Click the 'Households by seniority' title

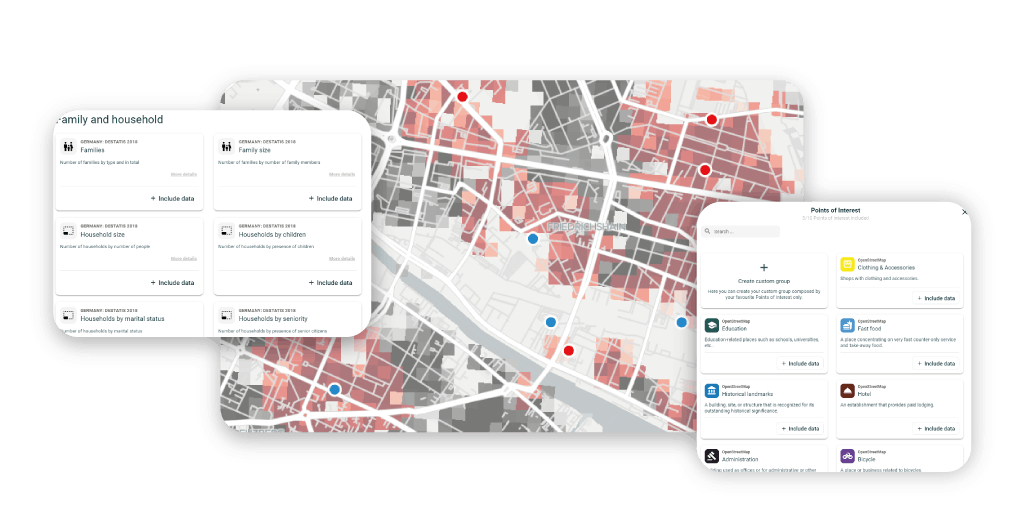tap(273, 319)
